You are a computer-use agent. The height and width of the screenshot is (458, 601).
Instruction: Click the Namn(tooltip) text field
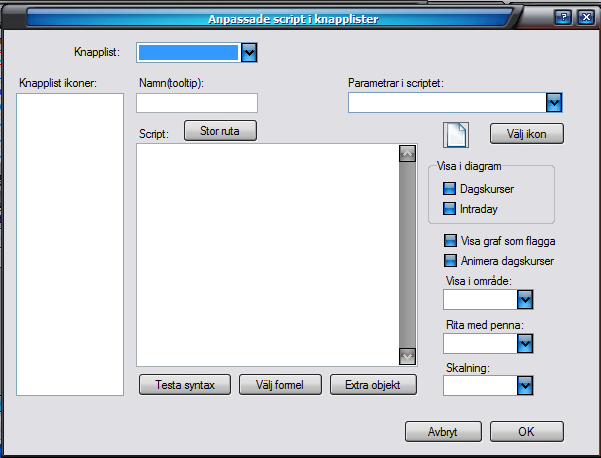(197, 103)
